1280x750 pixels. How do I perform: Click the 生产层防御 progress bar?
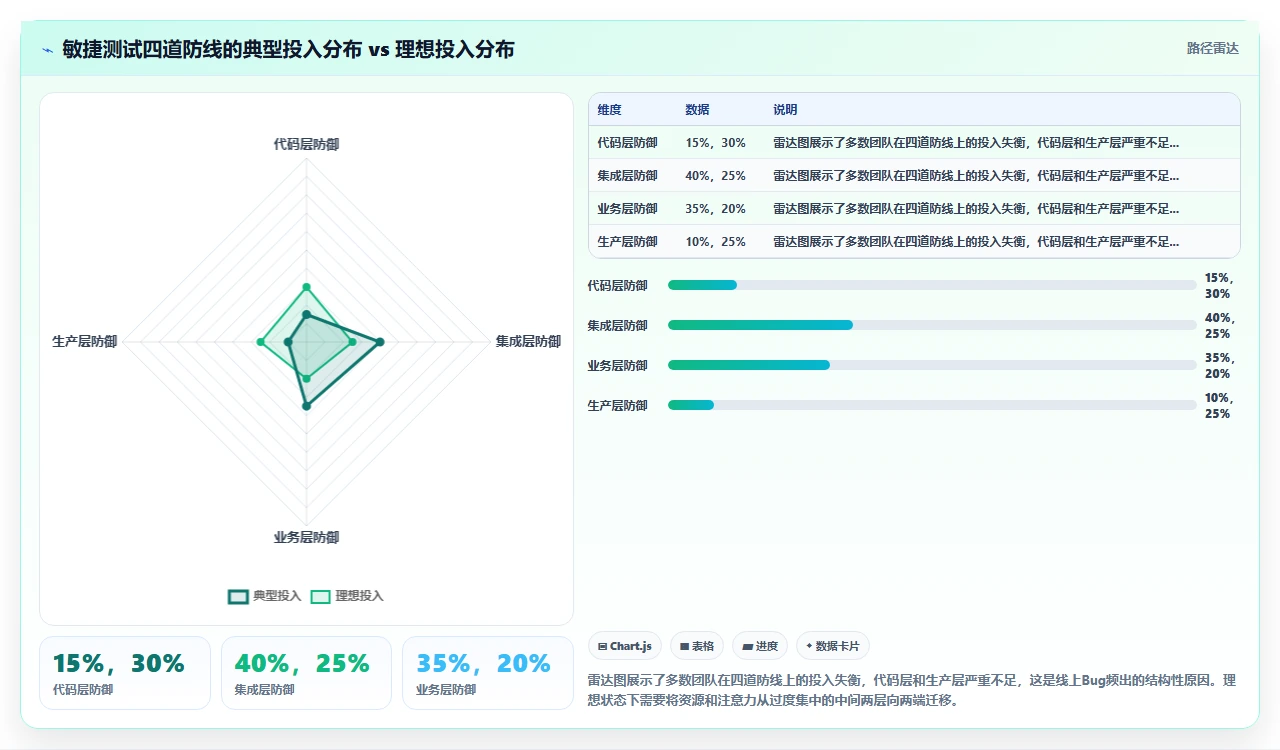coord(932,405)
